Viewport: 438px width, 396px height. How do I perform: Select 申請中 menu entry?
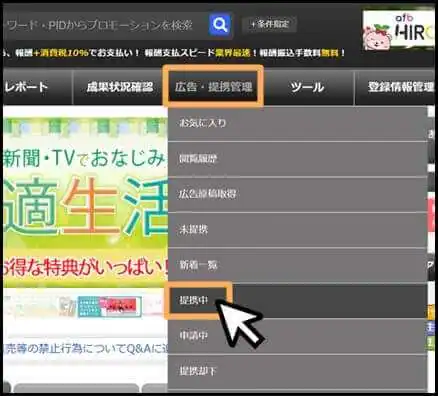click(x=297, y=336)
